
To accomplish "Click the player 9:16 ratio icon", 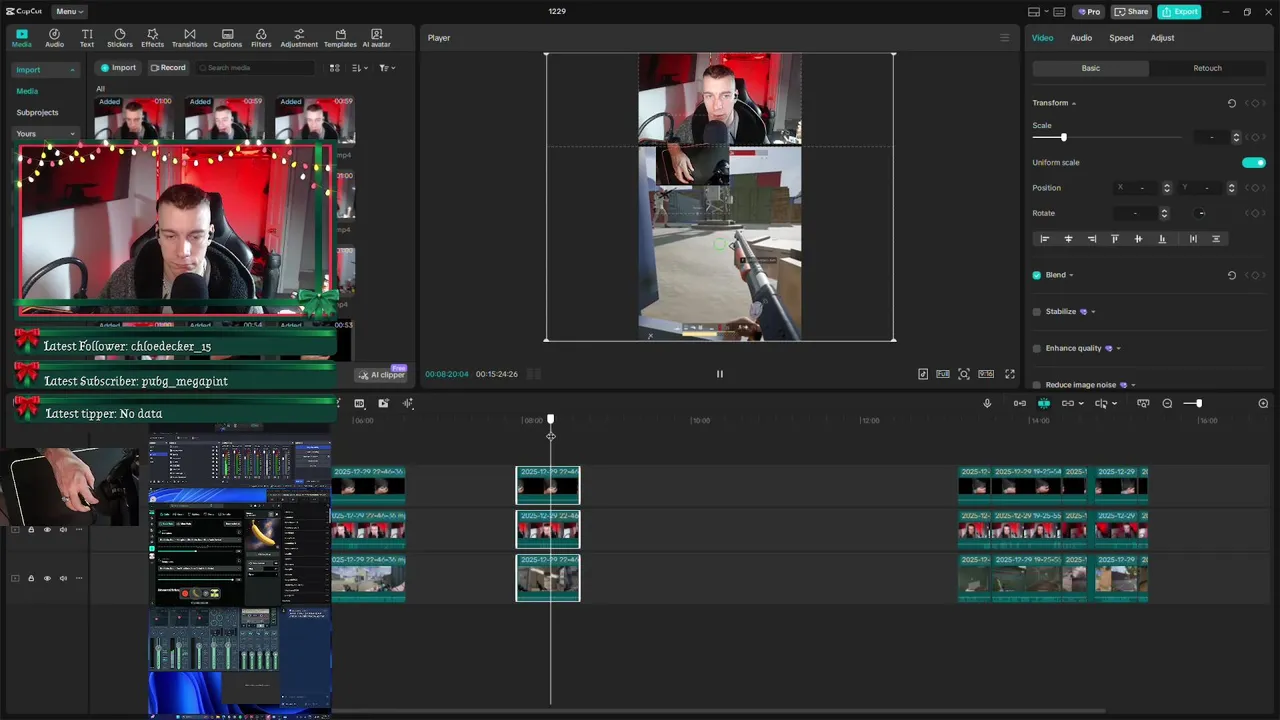I will [x=986, y=374].
